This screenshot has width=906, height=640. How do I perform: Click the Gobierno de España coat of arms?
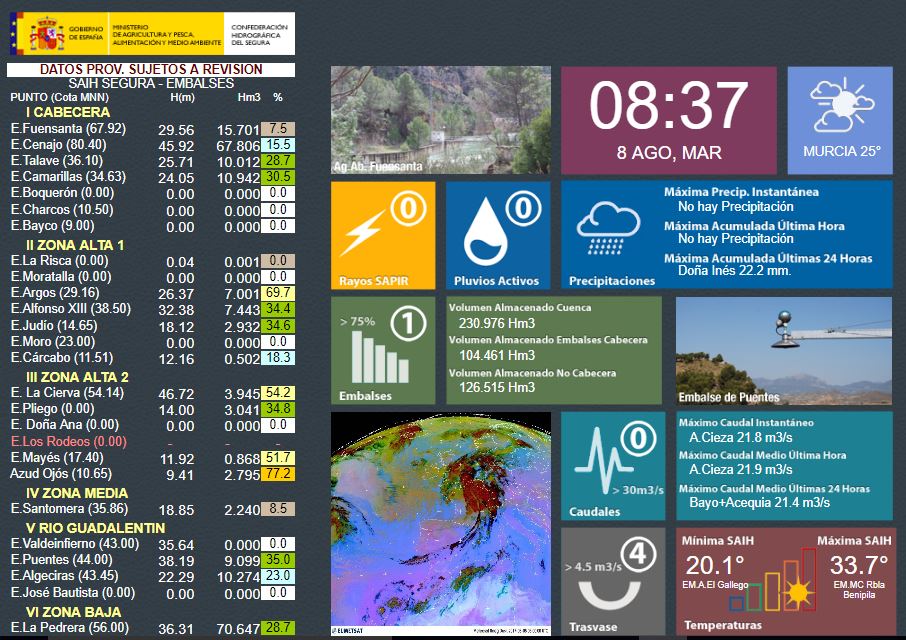click(x=47, y=34)
